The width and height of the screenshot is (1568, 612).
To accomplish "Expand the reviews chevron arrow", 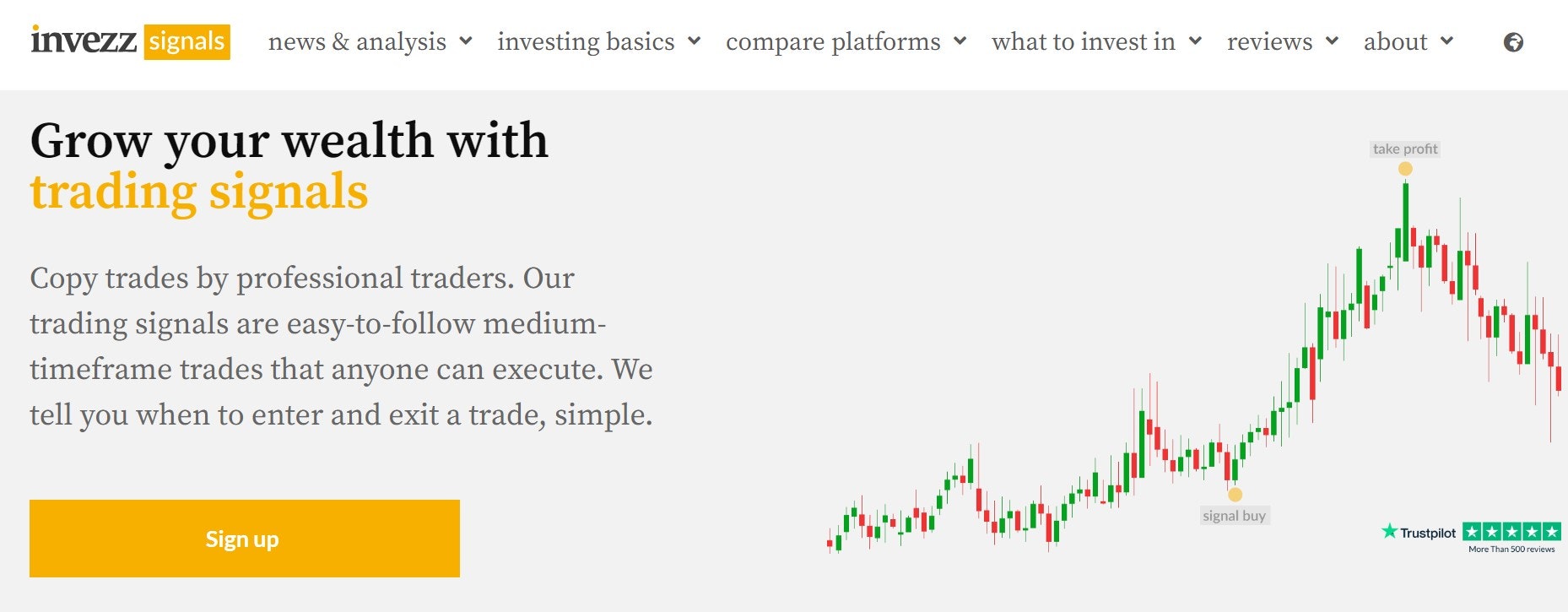I will (1333, 41).
